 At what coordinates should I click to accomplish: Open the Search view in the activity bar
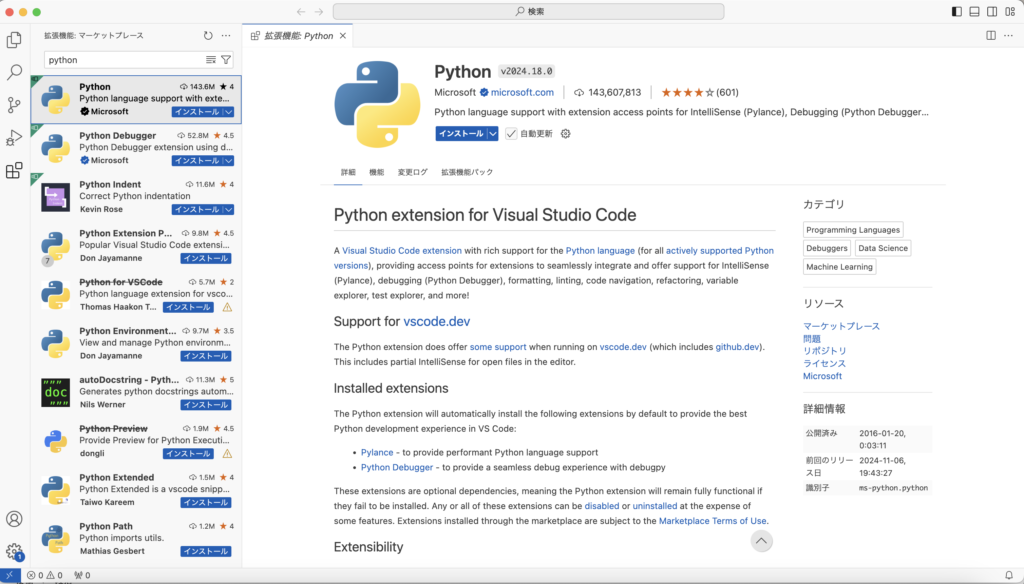pos(14,72)
